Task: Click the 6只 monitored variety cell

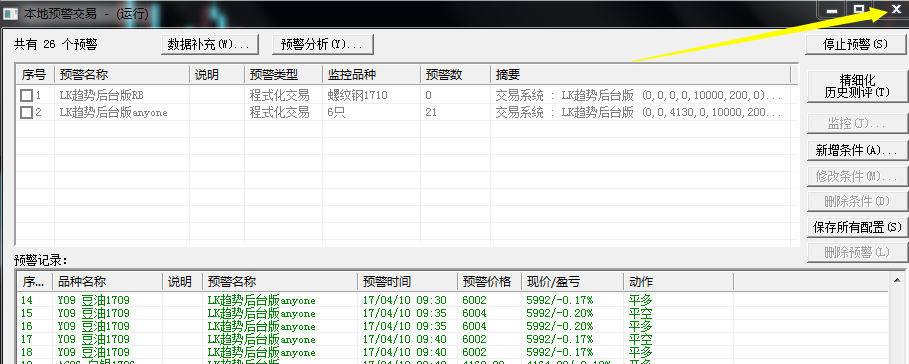Action: (x=337, y=112)
